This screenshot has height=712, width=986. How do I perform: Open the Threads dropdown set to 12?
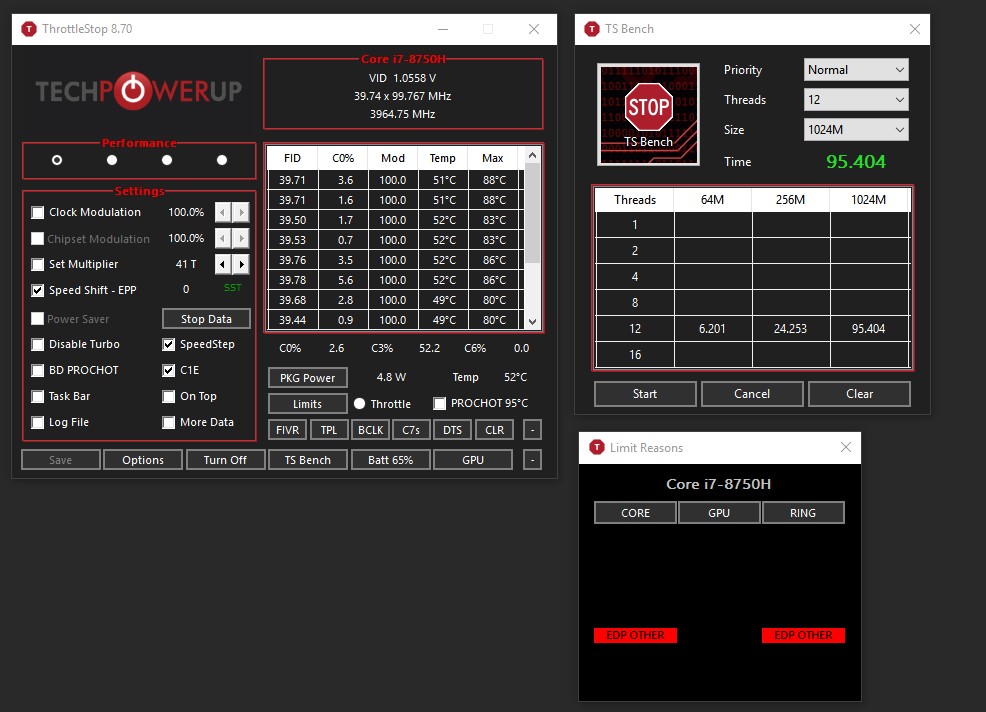point(856,99)
